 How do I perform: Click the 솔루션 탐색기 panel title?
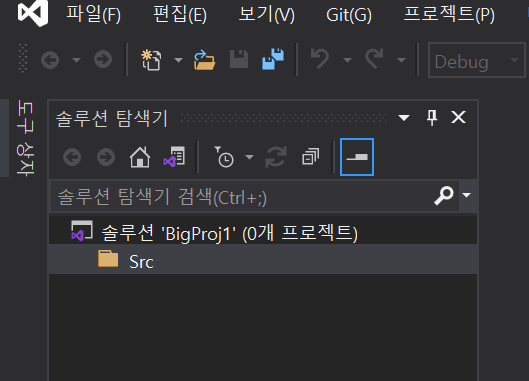tap(112, 118)
